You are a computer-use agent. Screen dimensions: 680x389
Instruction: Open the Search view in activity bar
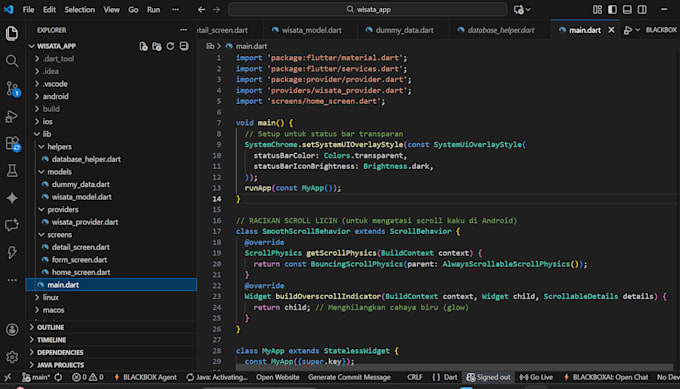coord(12,61)
